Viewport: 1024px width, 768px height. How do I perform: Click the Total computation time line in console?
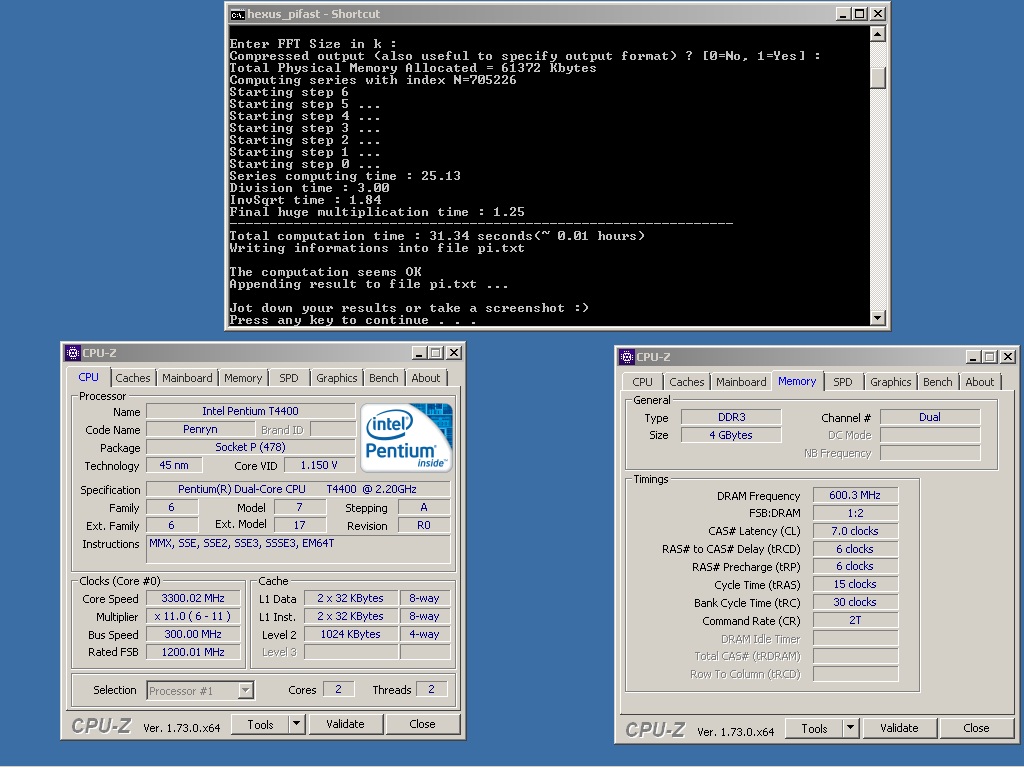[x=437, y=236]
